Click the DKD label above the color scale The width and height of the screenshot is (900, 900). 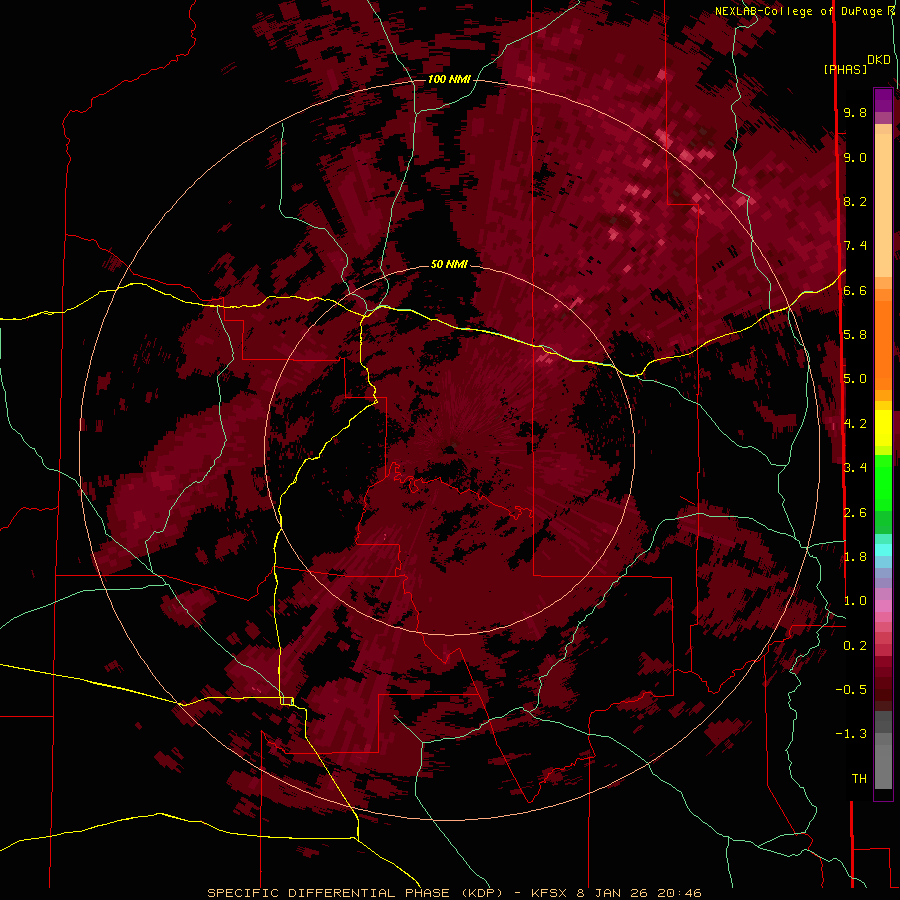point(879,60)
